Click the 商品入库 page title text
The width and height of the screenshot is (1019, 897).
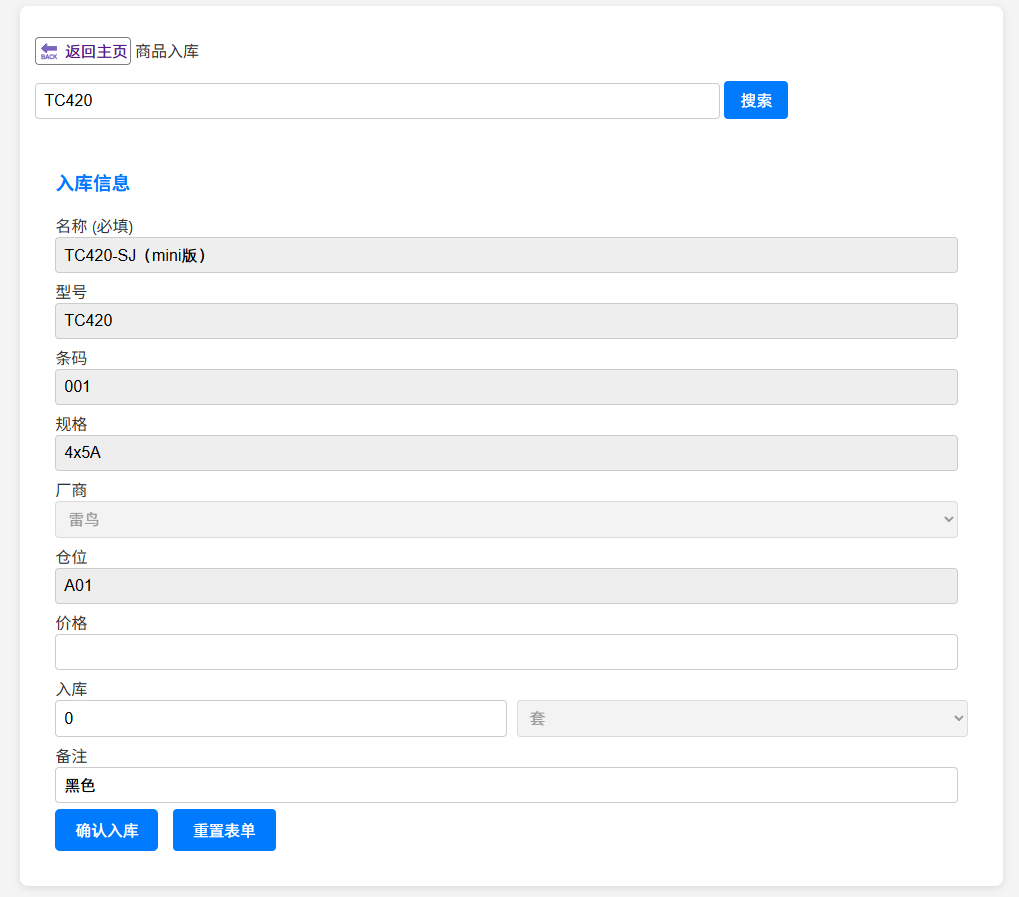click(167, 51)
